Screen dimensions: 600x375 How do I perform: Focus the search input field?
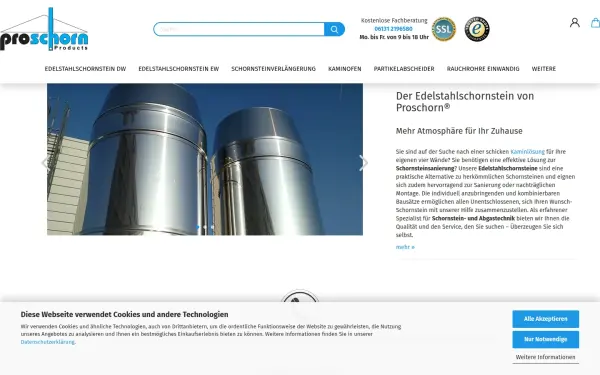239,29
